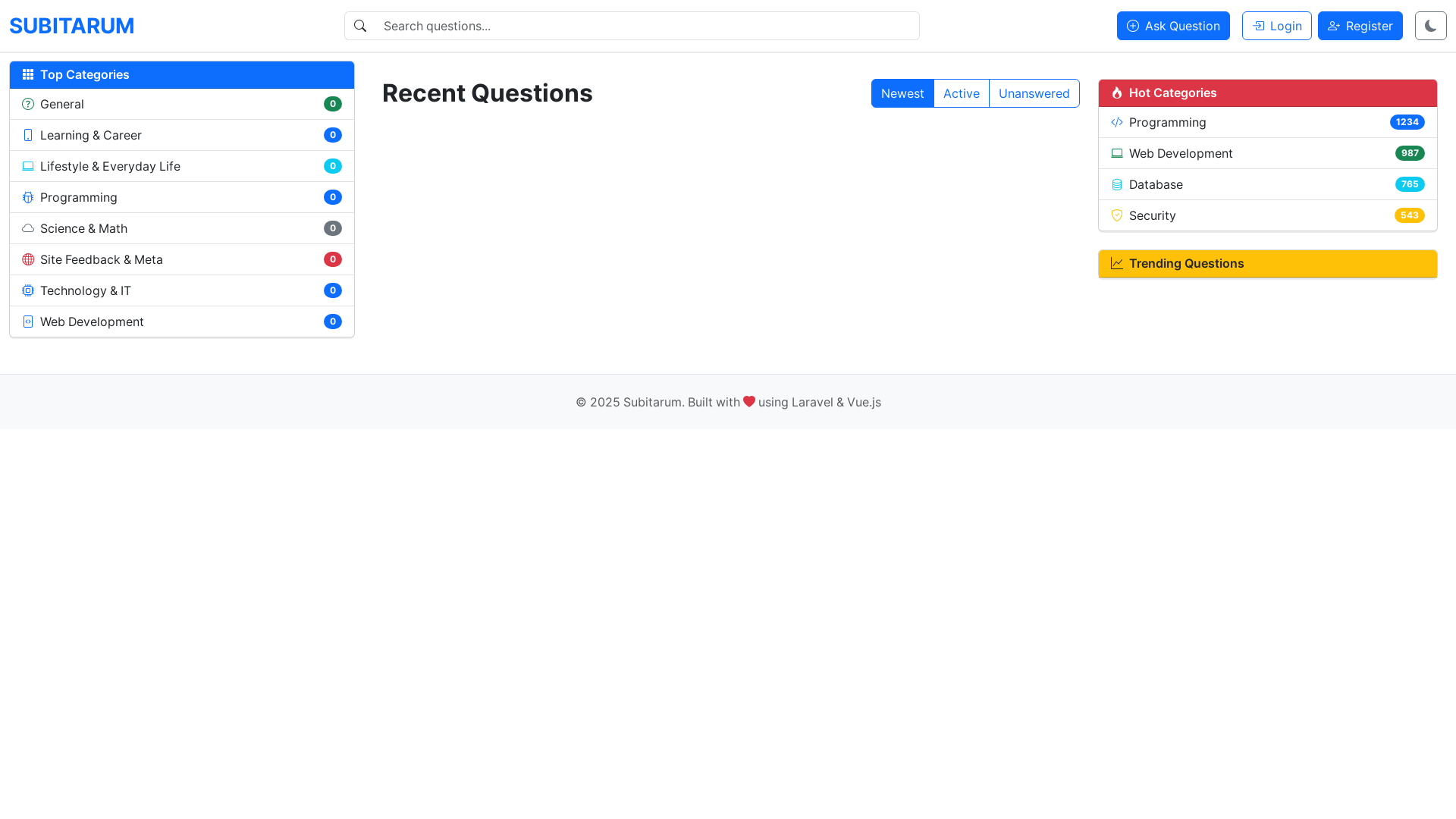Click the cloud icon next to Science & Math
Image resolution: width=1456 pixels, height=819 pixels.
tap(28, 228)
